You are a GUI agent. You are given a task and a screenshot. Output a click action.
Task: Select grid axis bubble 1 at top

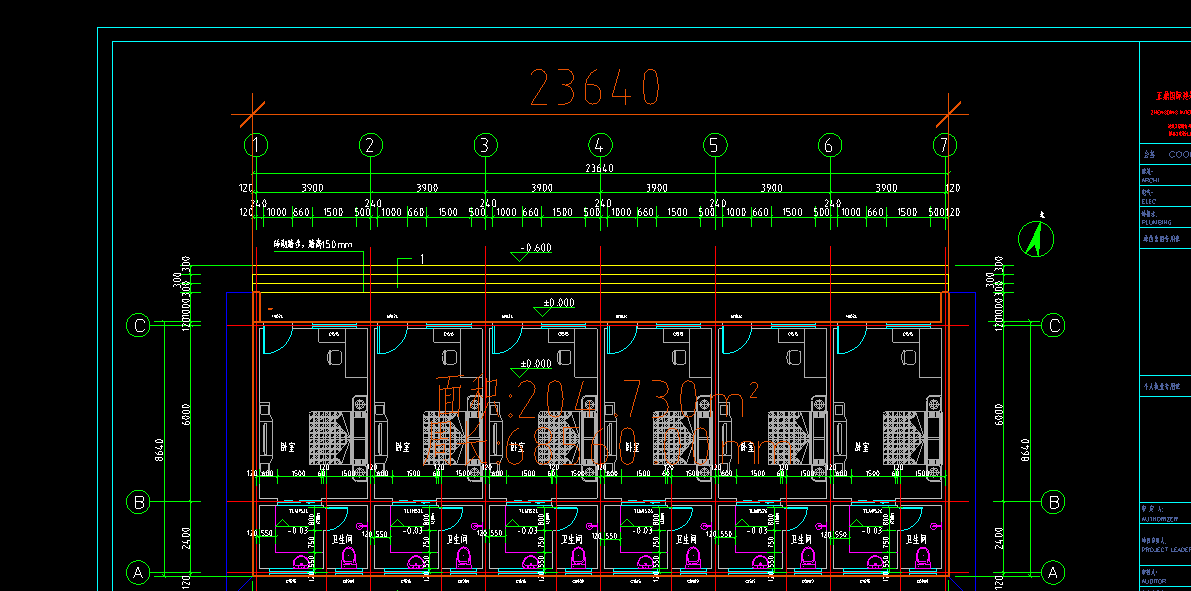(256, 145)
